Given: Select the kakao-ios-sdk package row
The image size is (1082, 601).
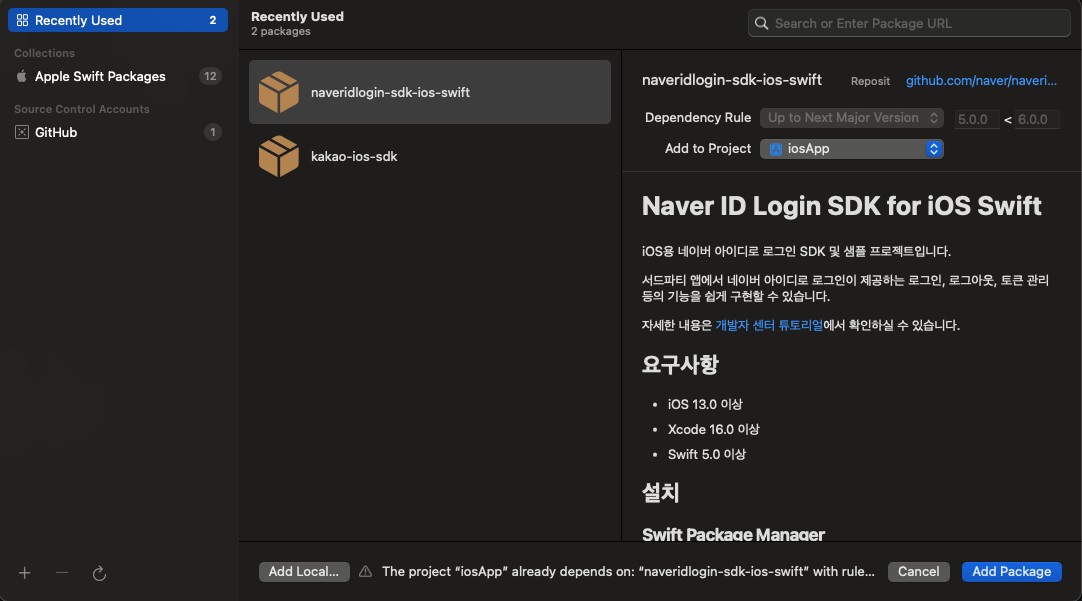Looking at the screenshot, I should [429, 157].
